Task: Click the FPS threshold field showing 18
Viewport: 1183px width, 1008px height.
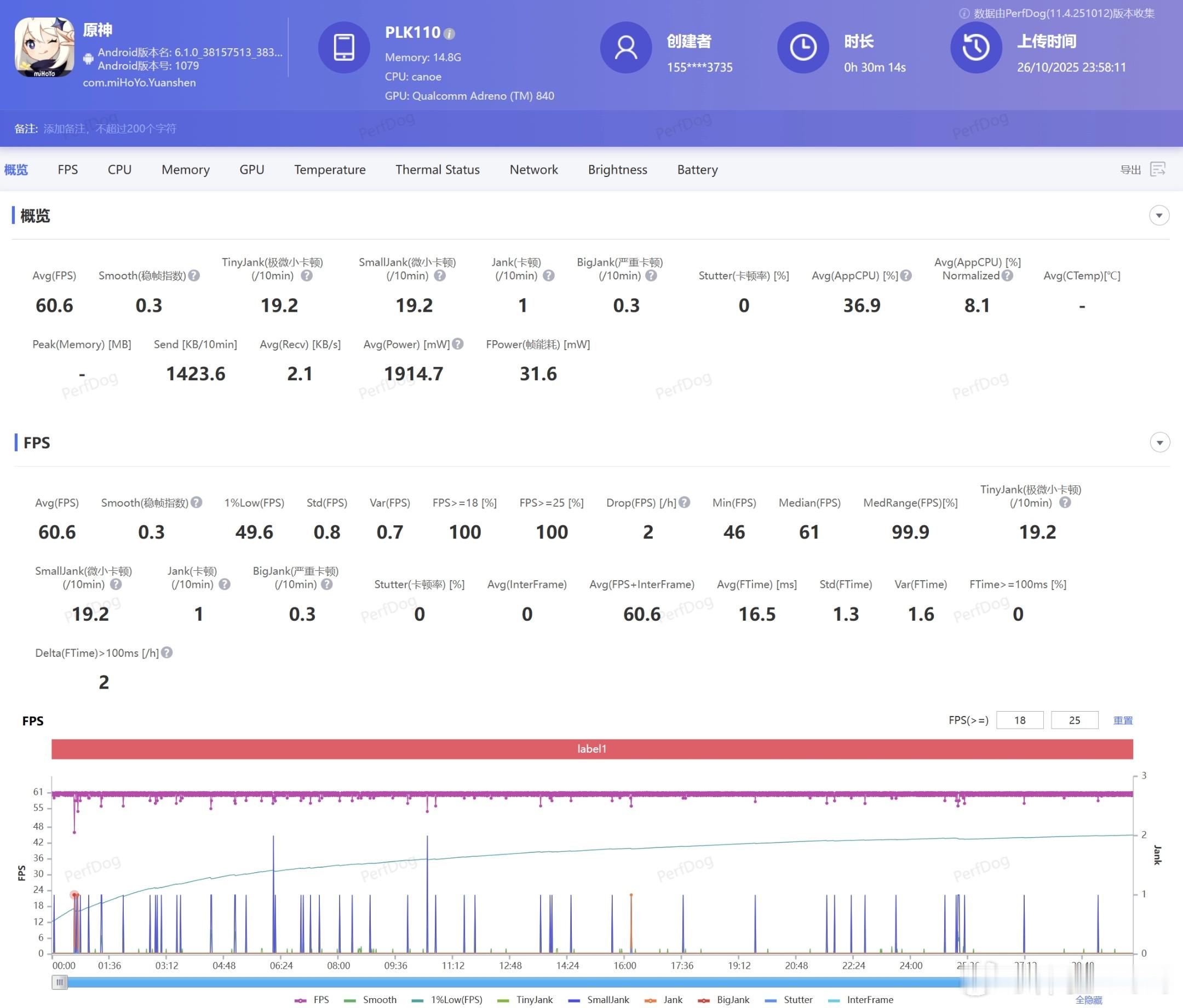Action: pyautogui.click(x=1020, y=720)
